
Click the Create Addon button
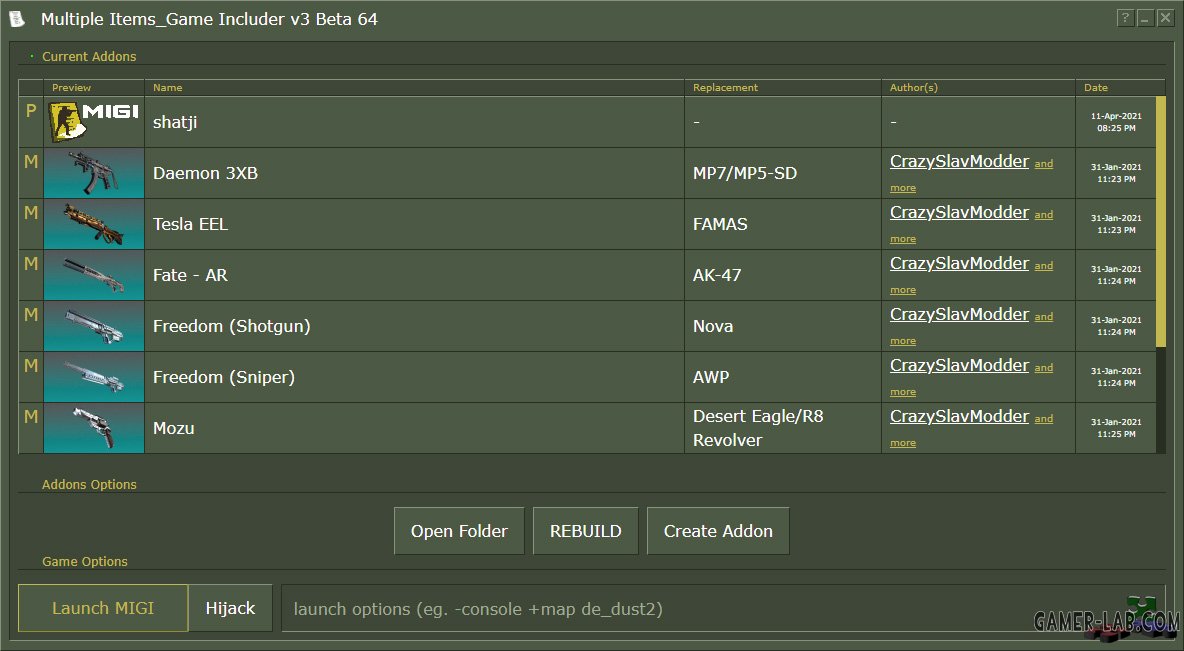pyautogui.click(x=718, y=531)
